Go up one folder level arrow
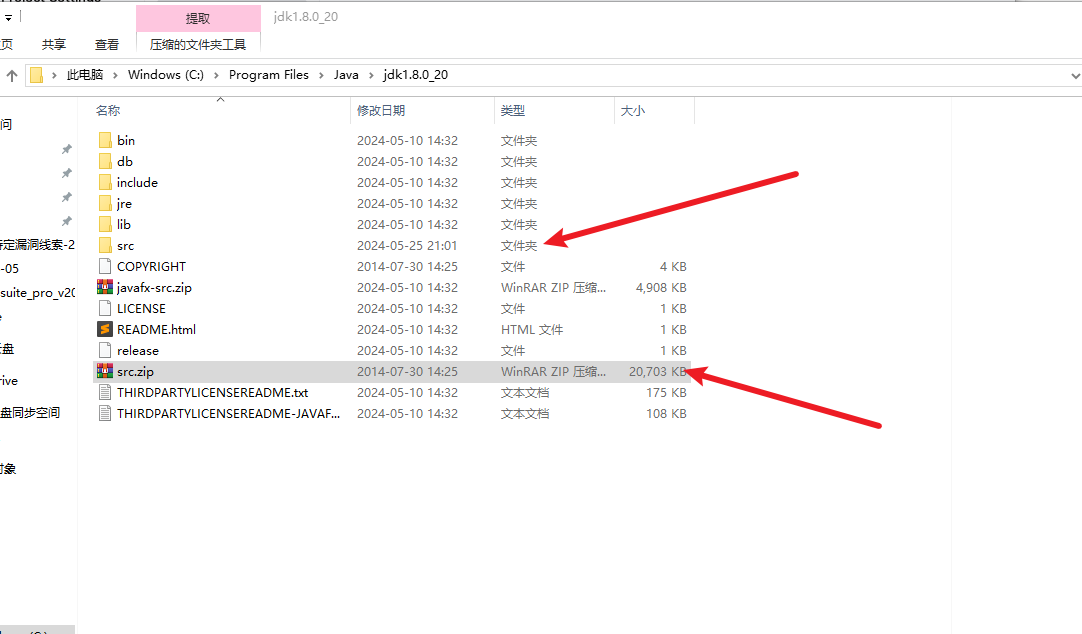The height and width of the screenshot is (634, 1082). pos(12,75)
